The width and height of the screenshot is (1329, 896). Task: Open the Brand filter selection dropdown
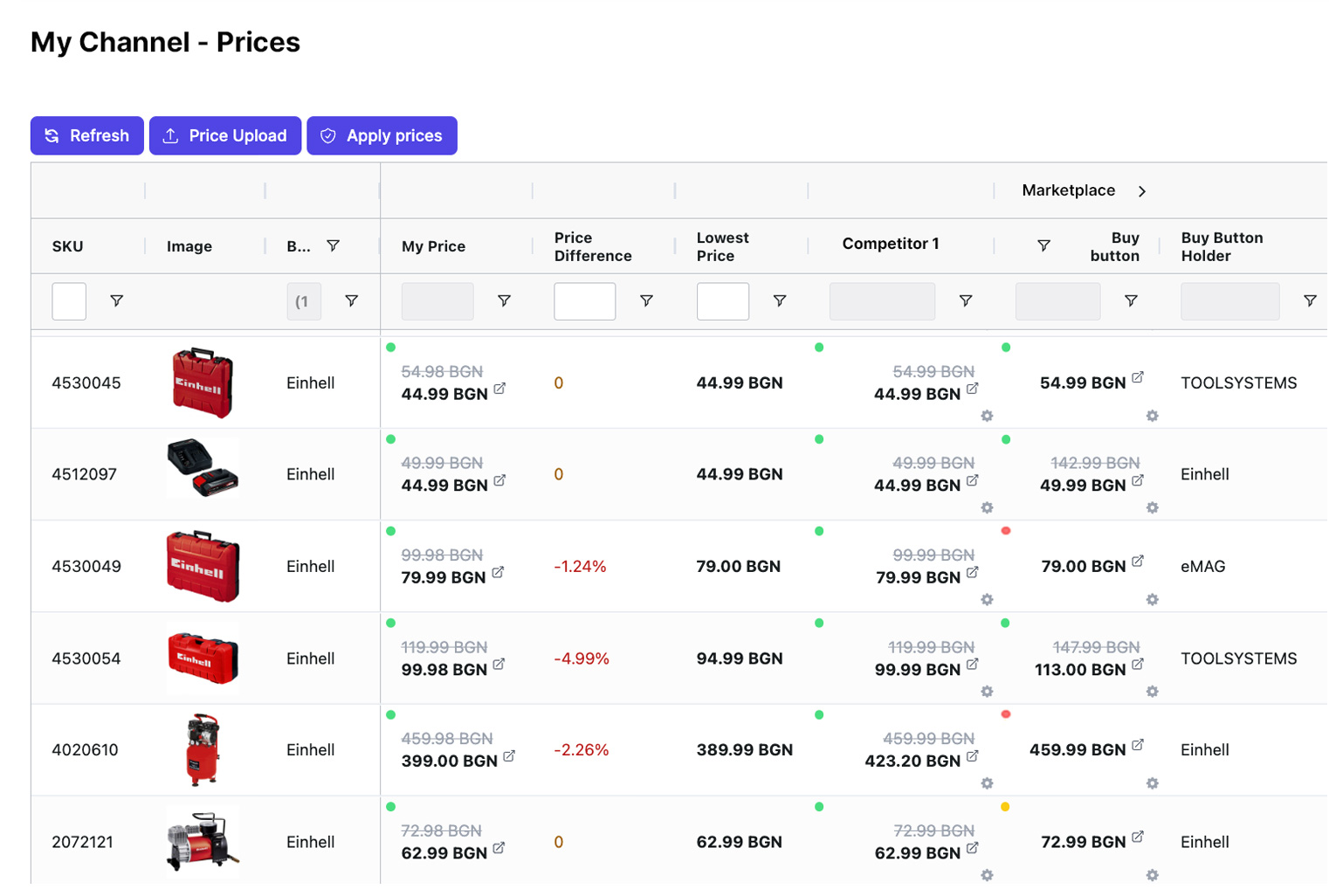[304, 300]
